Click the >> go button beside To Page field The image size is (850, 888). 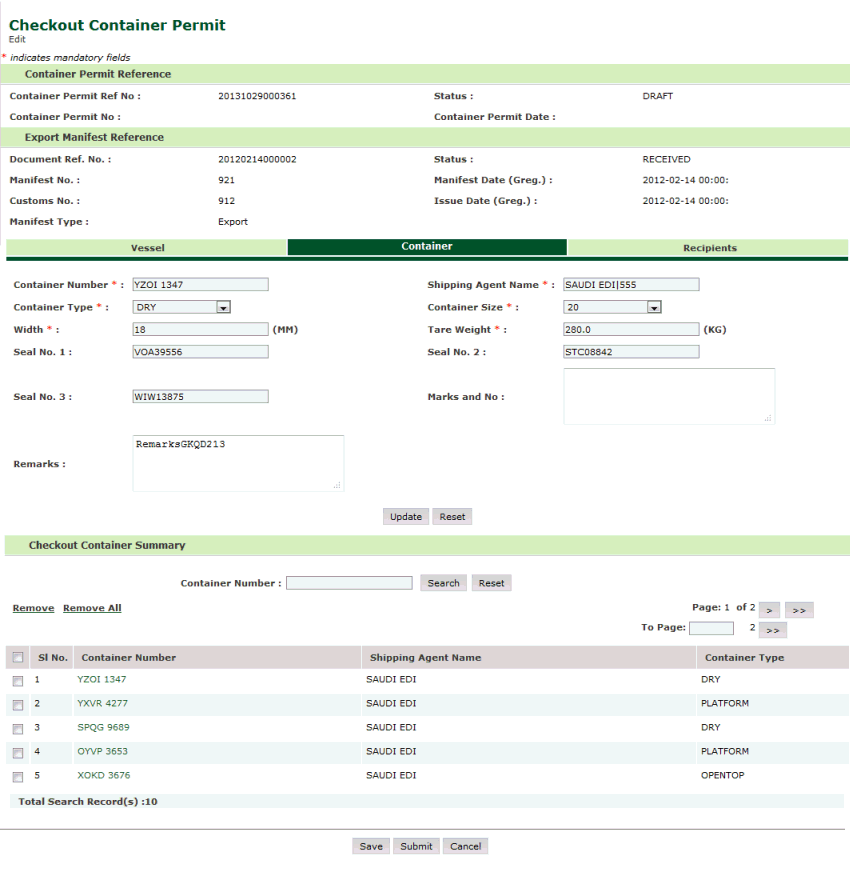point(774,630)
